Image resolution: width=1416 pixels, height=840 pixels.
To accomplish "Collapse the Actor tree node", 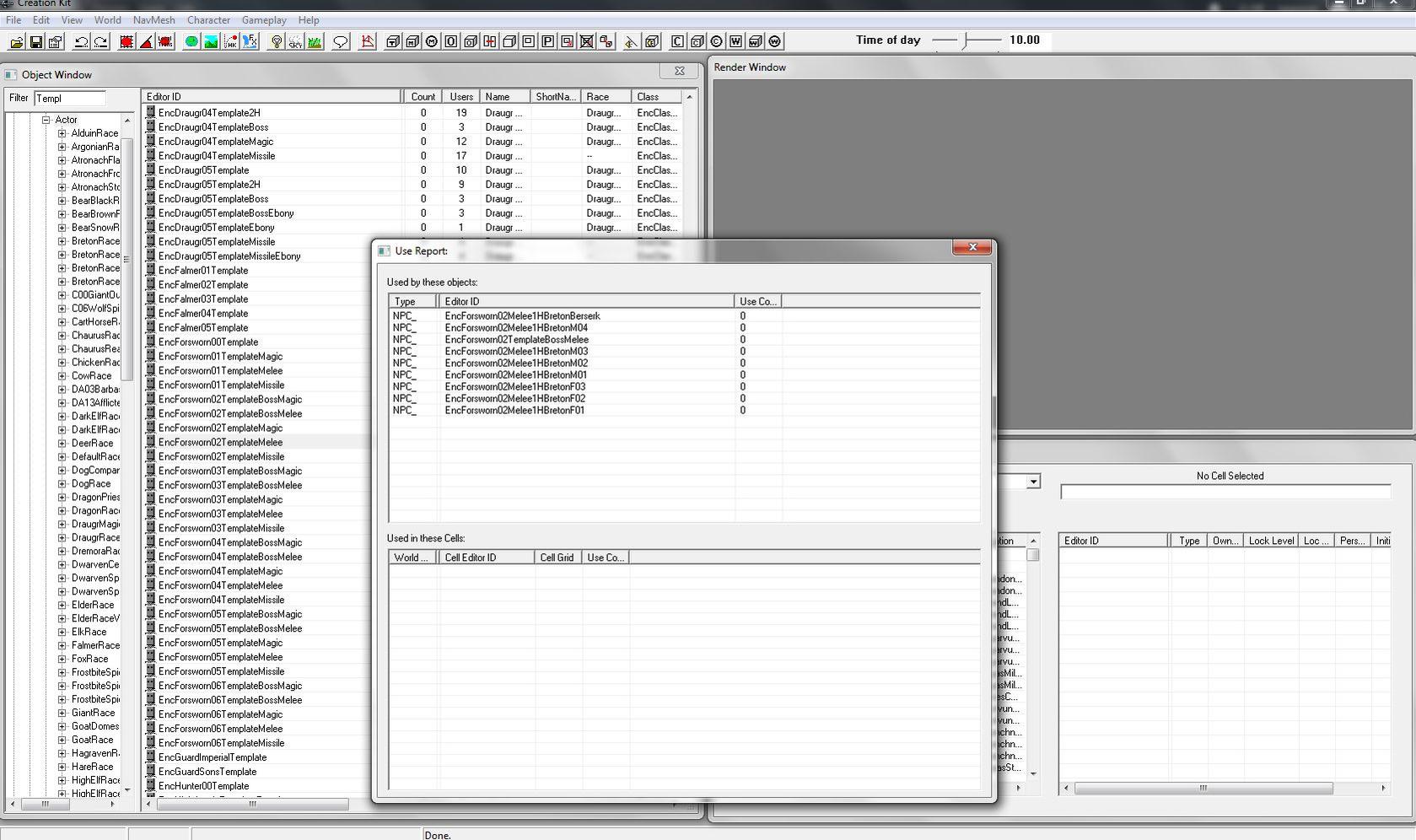I will 46,120.
